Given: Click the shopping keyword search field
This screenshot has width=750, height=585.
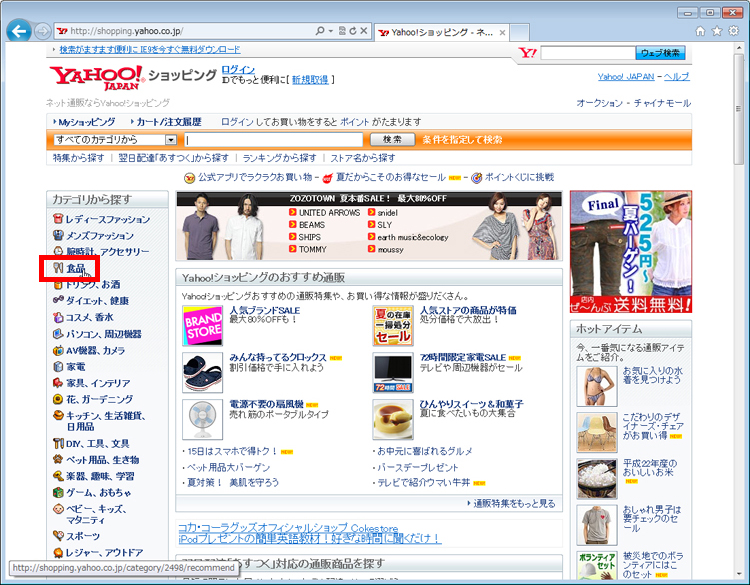Looking at the screenshot, I should pos(274,140).
